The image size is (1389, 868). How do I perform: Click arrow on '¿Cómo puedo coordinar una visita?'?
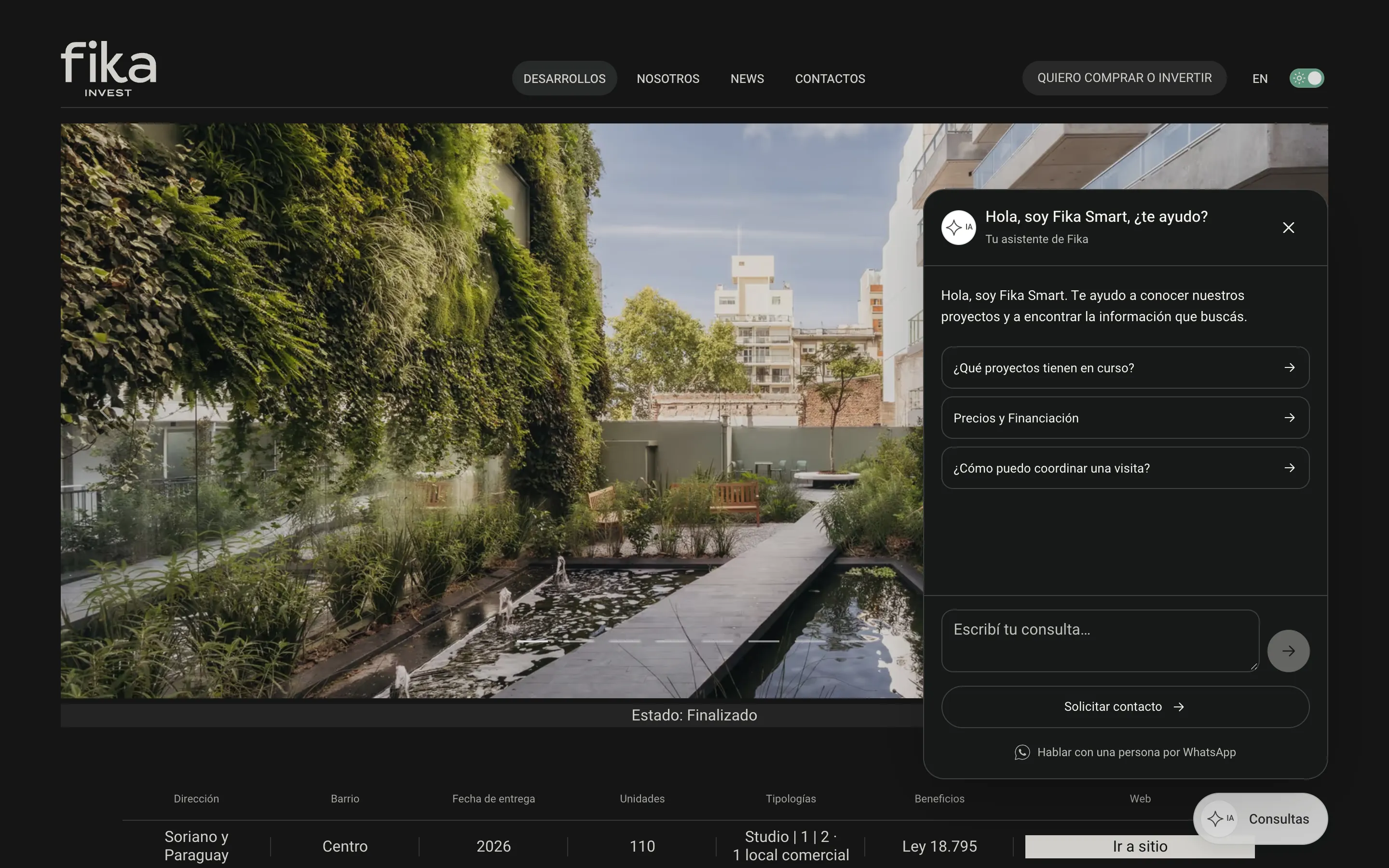point(1290,468)
